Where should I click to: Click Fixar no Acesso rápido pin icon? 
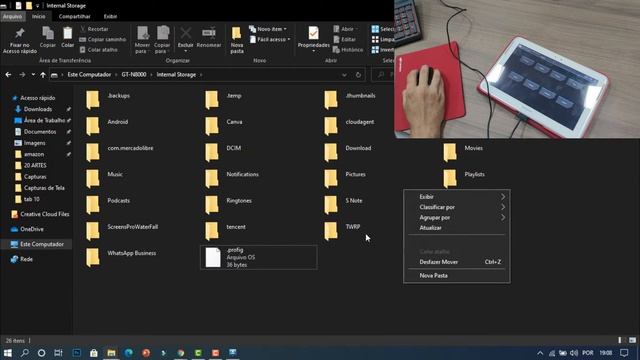[19, 33]
